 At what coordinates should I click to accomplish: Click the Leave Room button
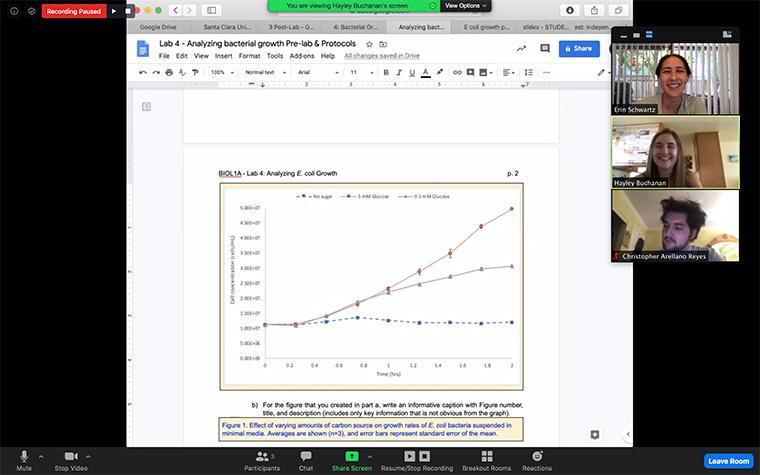728,460
